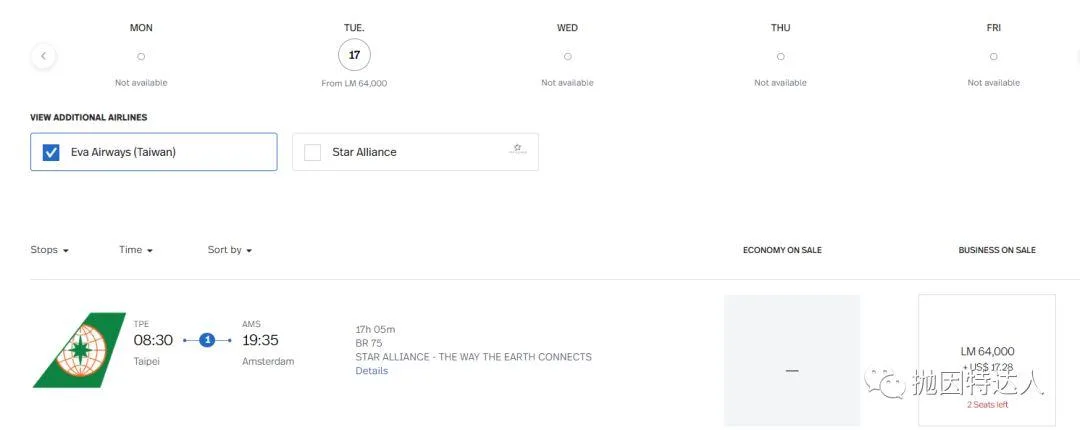Image resolution: width=1080 pixels, height=430 pixels.
Task: Select the Monday date radio dot
Action: tap(141, 57)
